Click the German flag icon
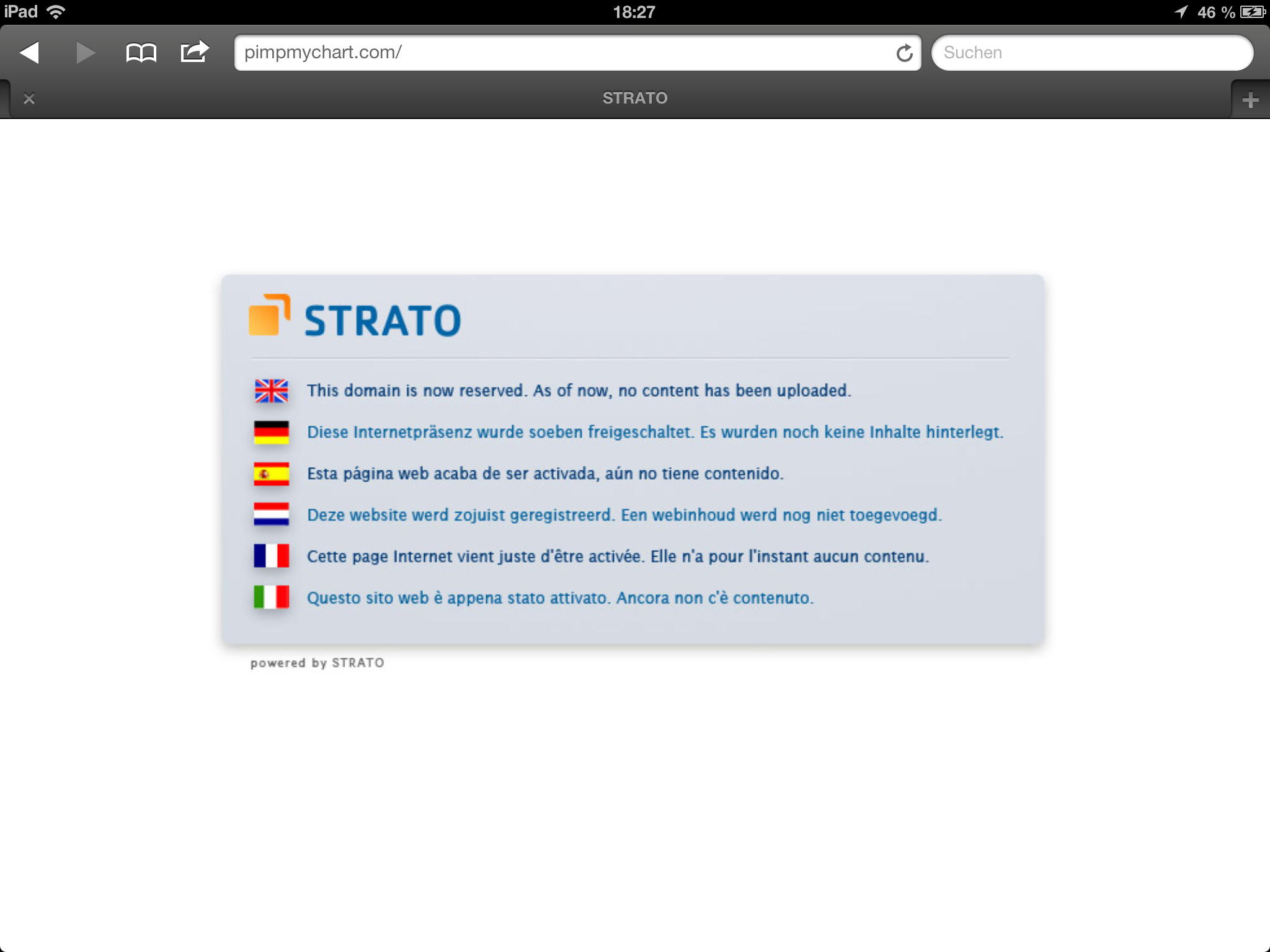This screenshot has width=1270, height=952. (271, 433)
